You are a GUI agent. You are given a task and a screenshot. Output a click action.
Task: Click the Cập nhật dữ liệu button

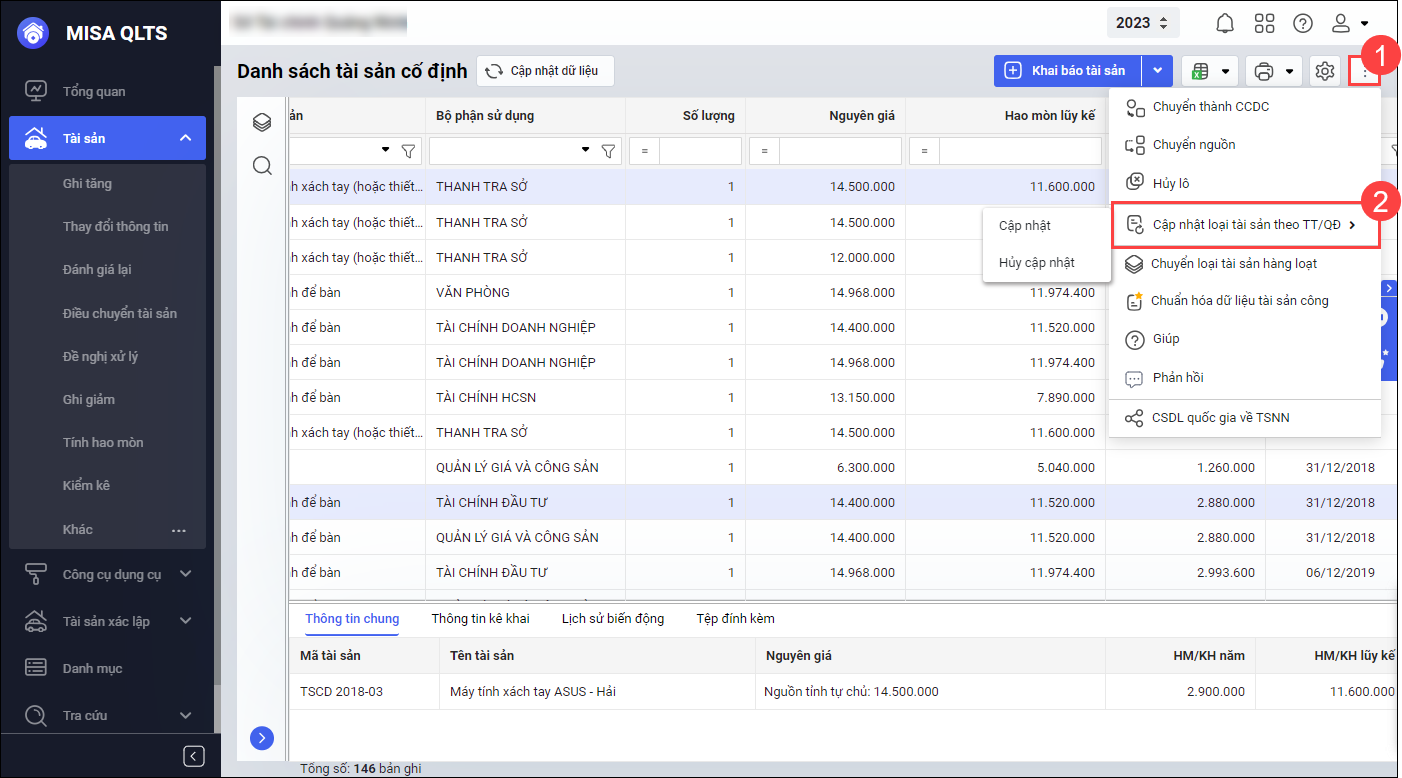point(544,71)
